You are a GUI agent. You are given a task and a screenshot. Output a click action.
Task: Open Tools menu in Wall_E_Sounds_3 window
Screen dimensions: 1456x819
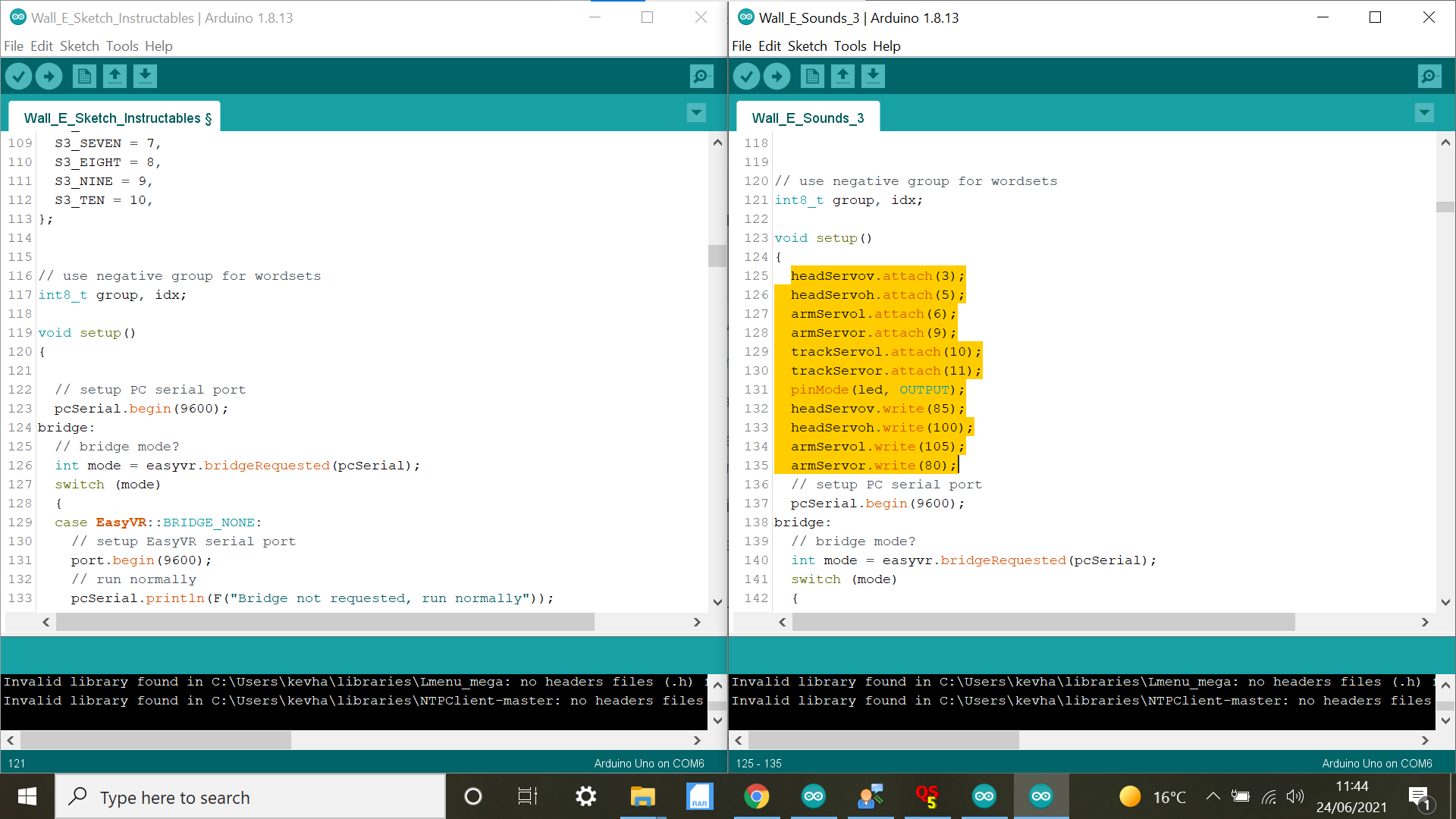click(x=850, y=46)
